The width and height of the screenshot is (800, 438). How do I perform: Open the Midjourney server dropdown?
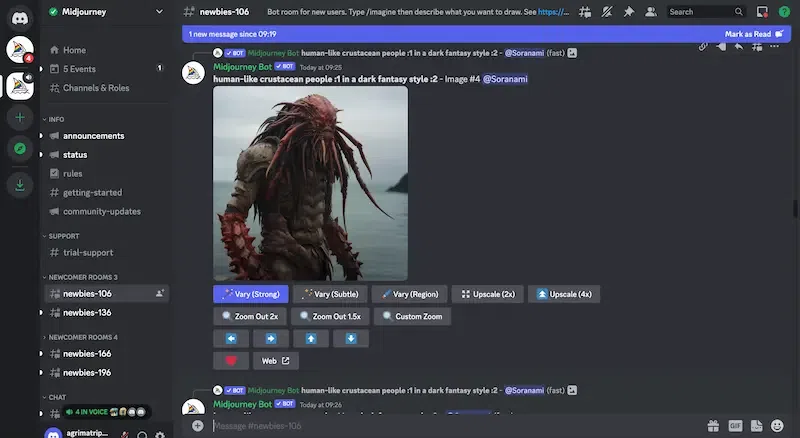[x=159, y=12]
